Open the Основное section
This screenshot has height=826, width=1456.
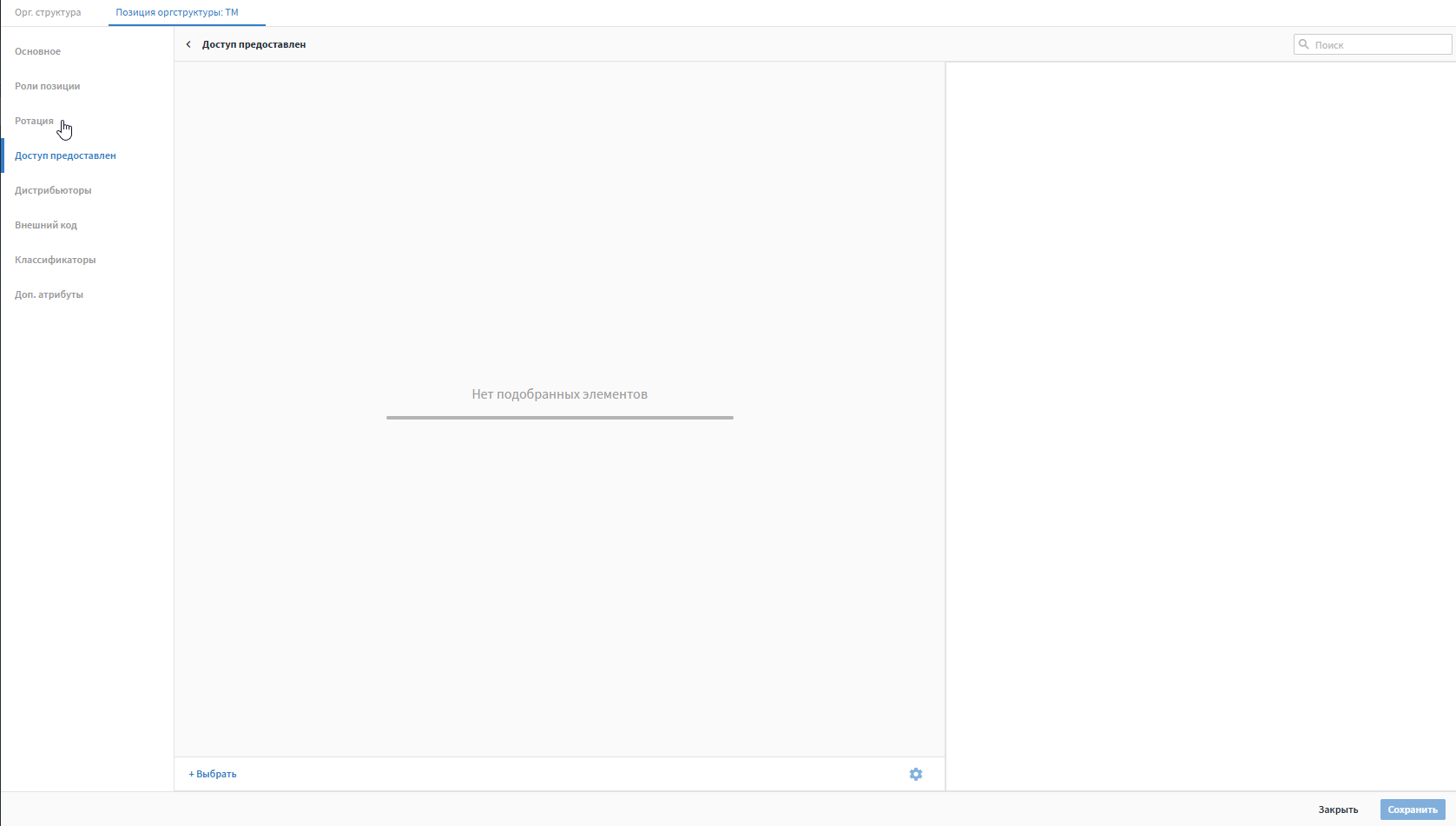[x=37, y=51]
